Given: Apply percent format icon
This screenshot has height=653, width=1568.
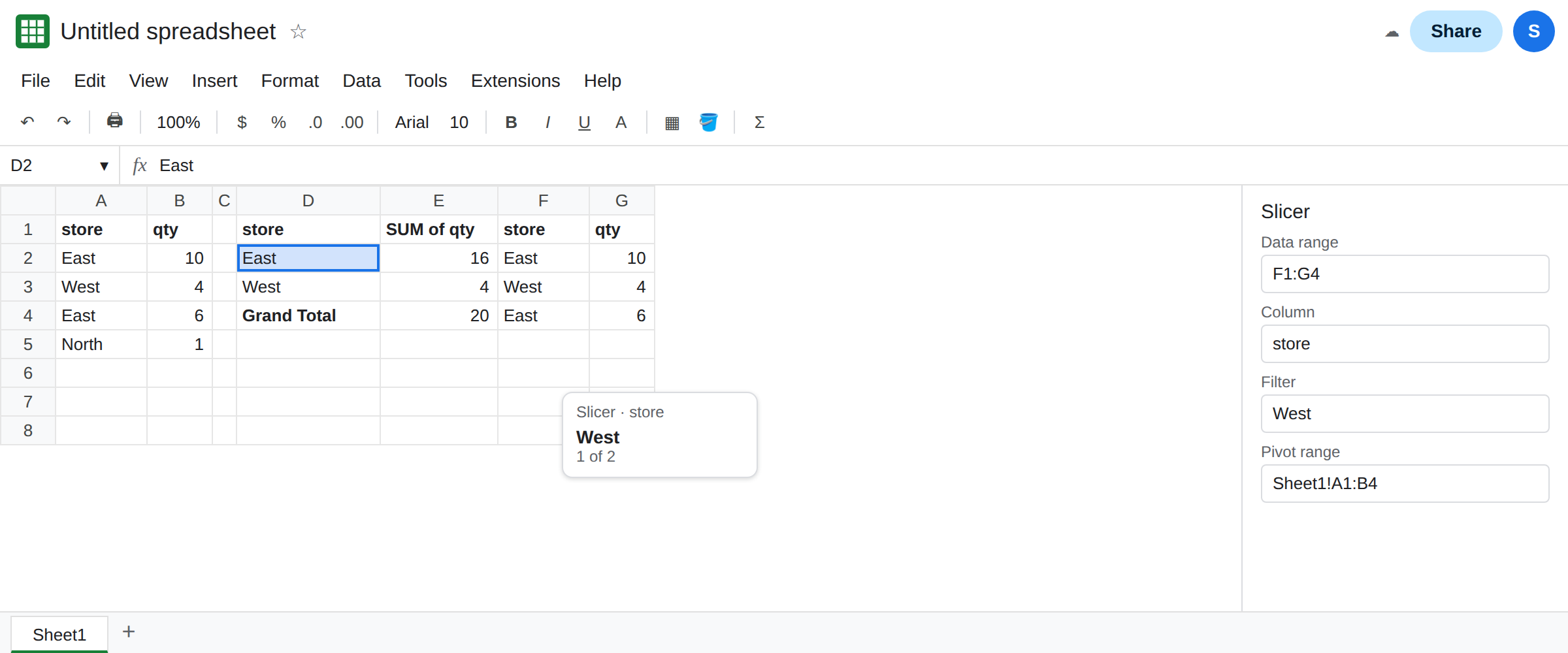Looking at the screenshot, I should point(278,122).
